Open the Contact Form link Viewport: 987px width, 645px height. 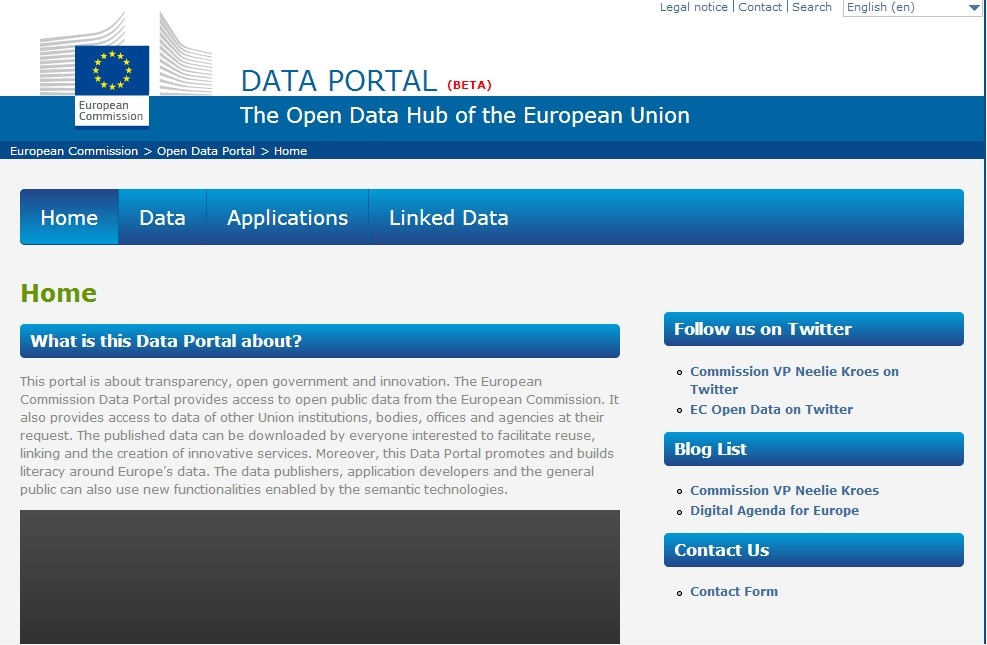click(x=733, y=591)
